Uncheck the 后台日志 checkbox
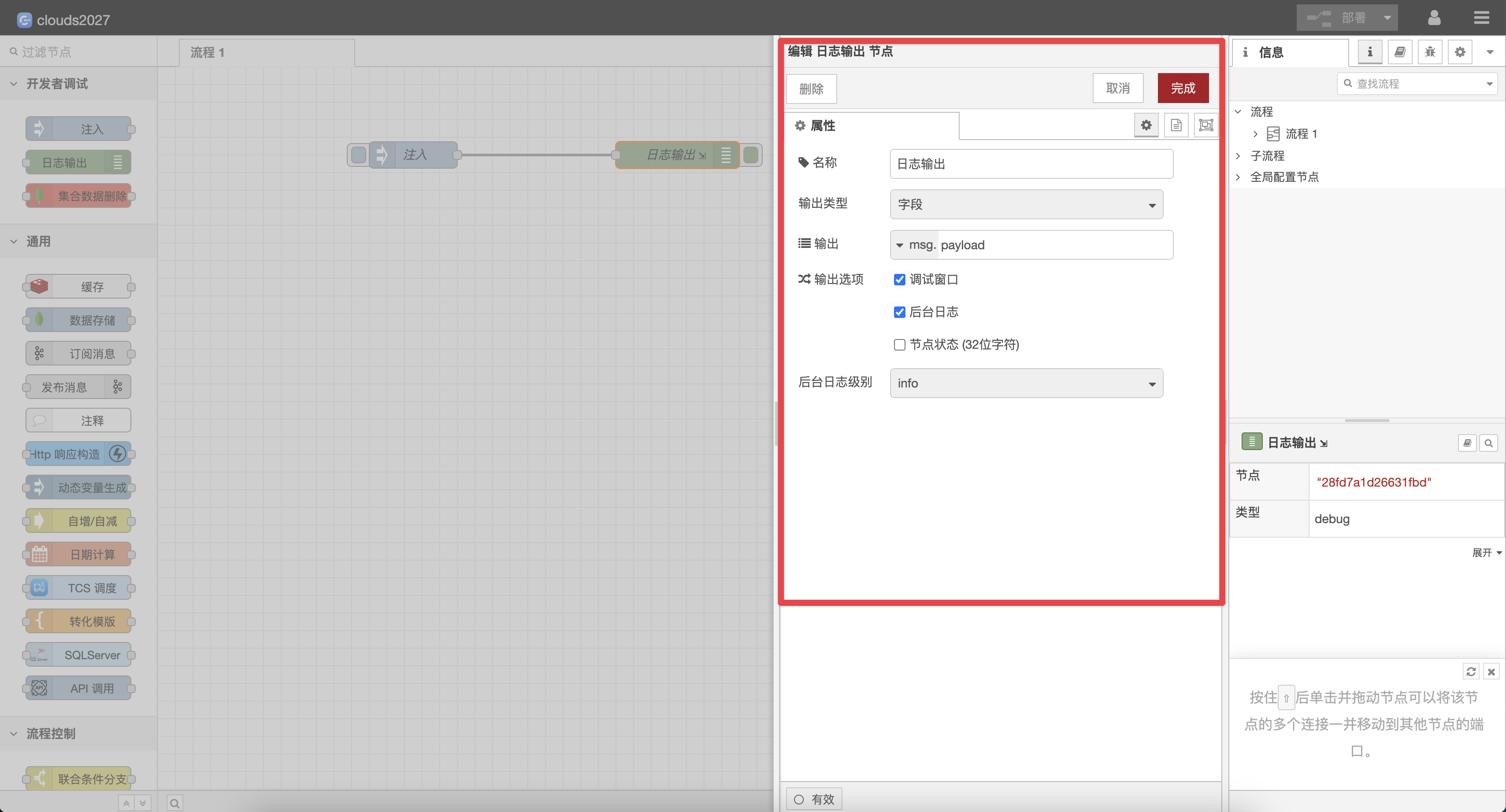 tap(899, 312)
